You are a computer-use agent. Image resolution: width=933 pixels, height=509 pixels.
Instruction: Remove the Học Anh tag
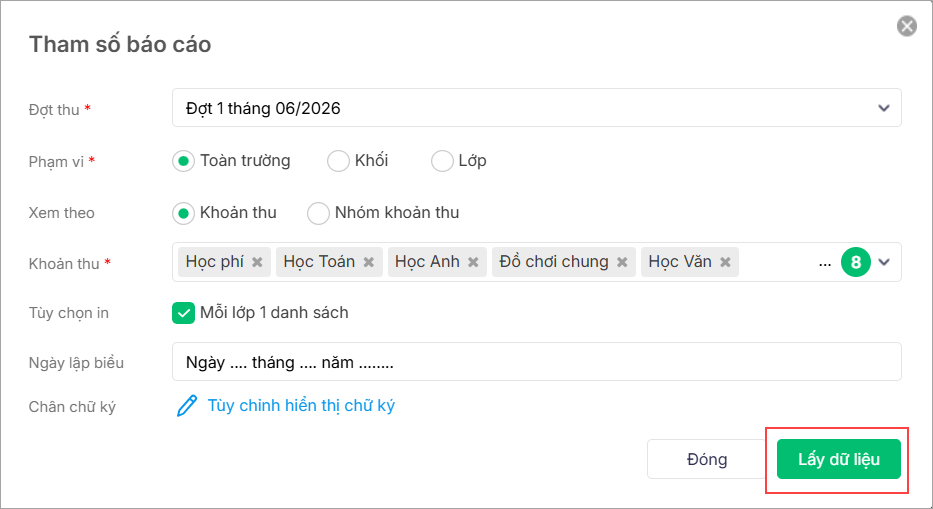[473, 262]
